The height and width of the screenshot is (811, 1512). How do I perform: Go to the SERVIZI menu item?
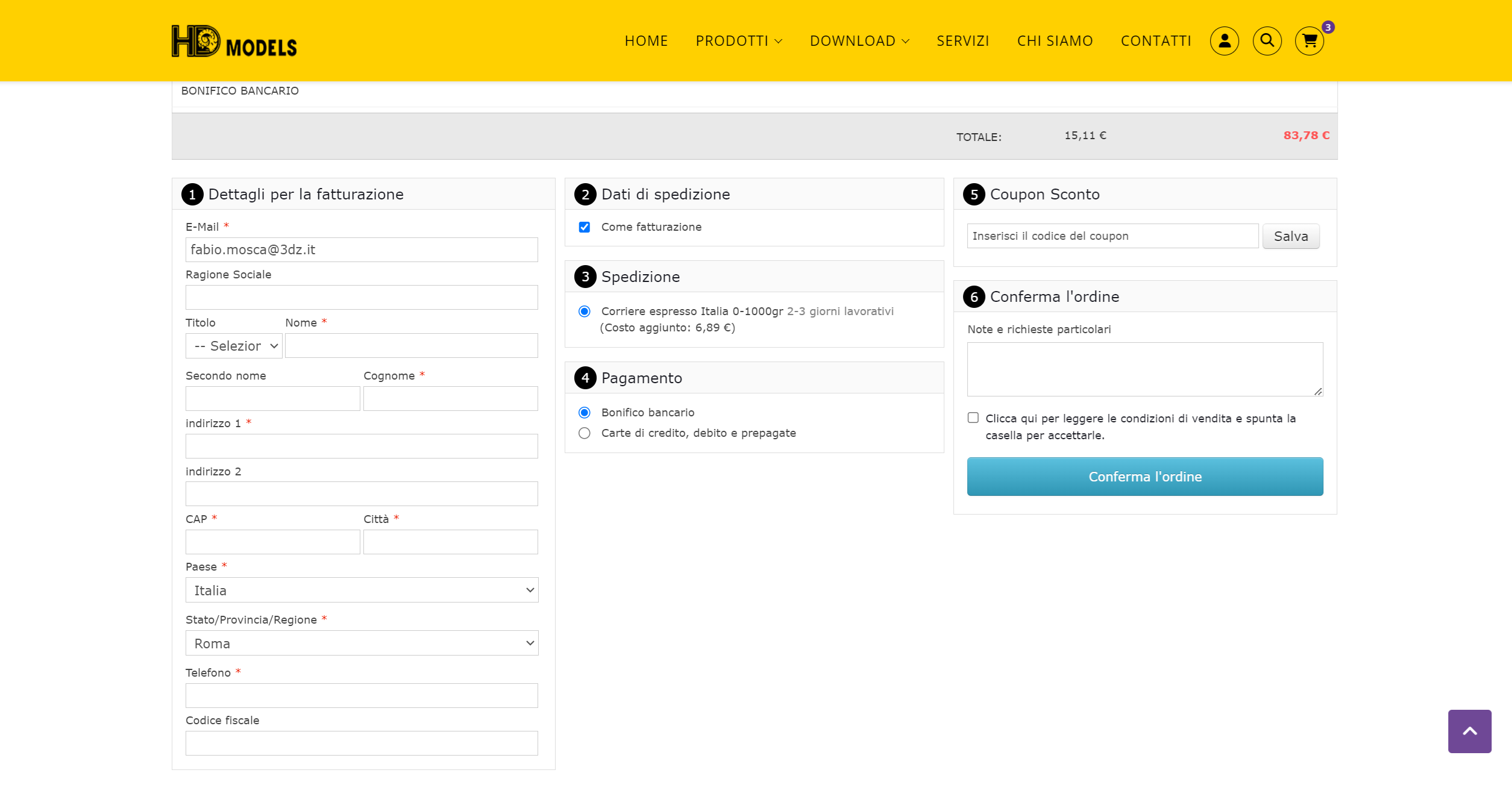coord(962,41)
